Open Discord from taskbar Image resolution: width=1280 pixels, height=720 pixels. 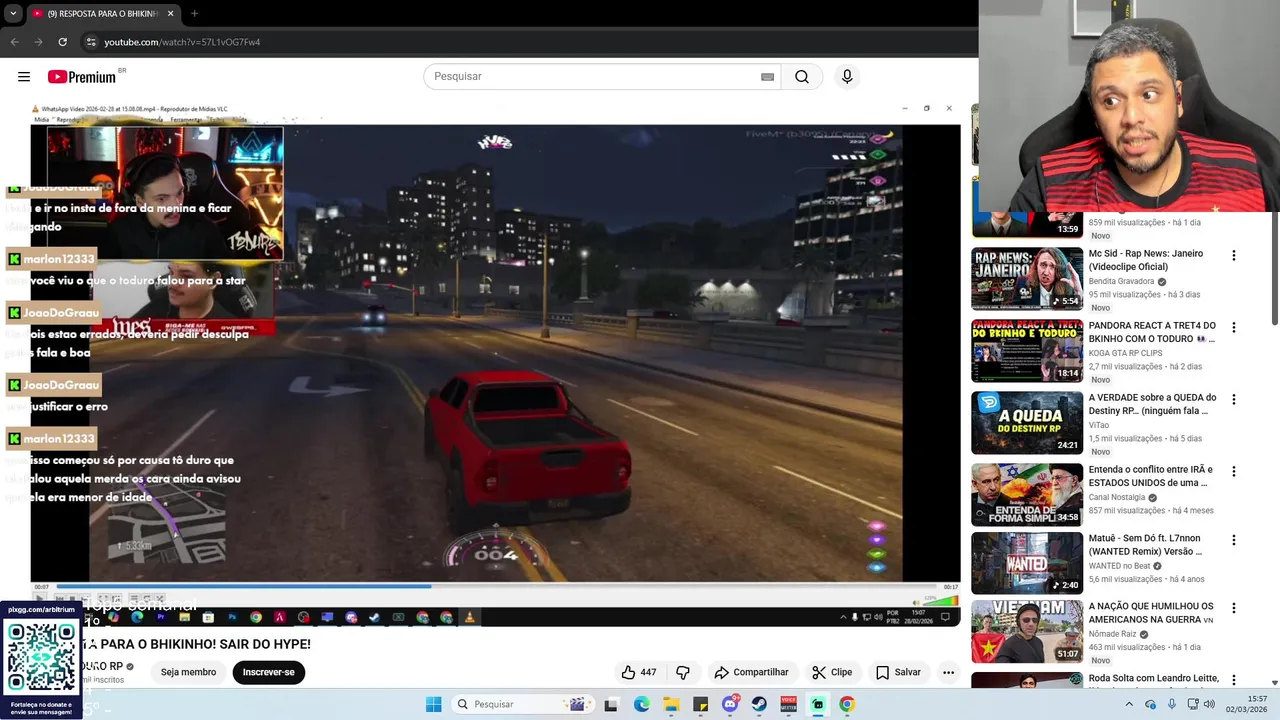click(730, 704)
